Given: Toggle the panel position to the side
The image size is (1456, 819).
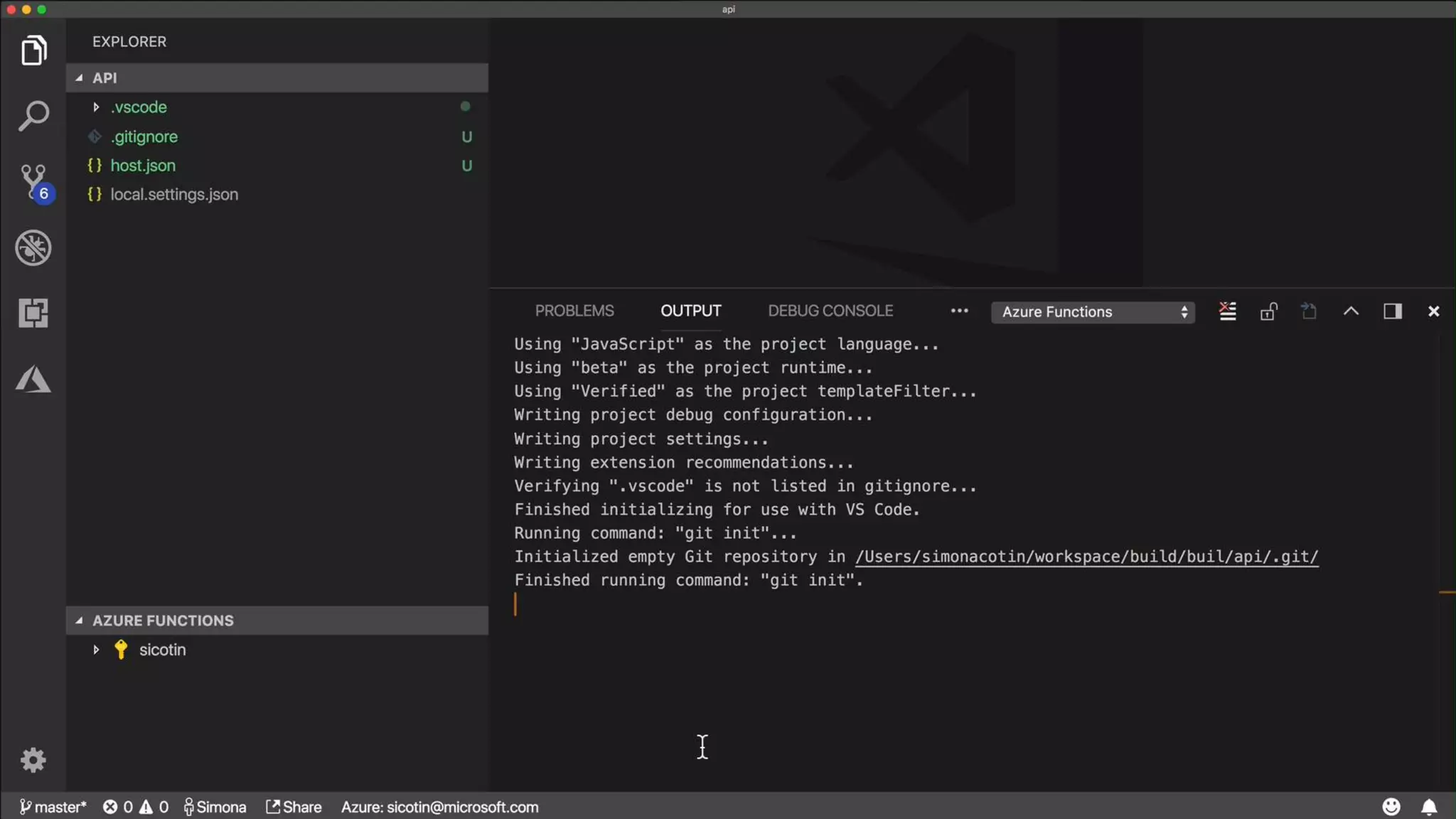Looking at the screenshot, I should 1392,311.
